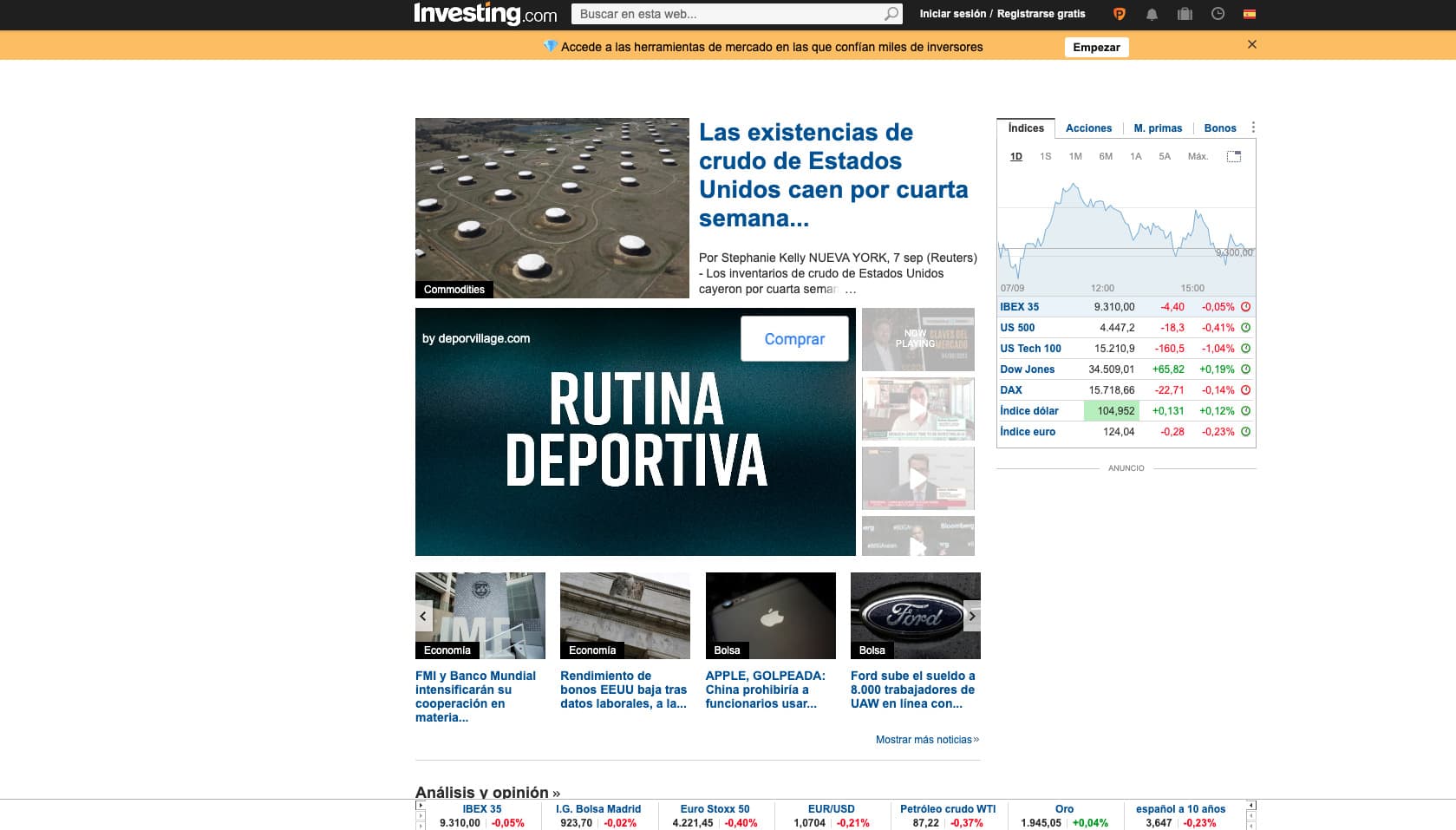Open the portfolio briefcase icon
The image size is (1456, 830).
click(x=1185, y=14)
